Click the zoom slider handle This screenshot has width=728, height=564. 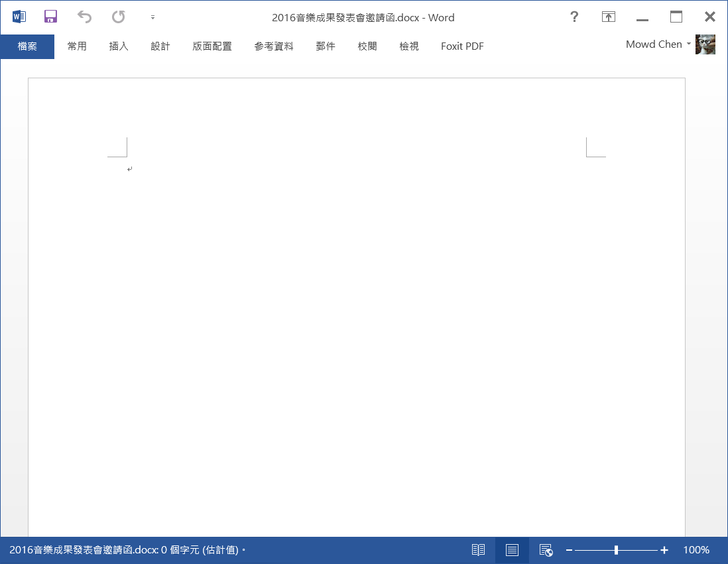(616, 550)
